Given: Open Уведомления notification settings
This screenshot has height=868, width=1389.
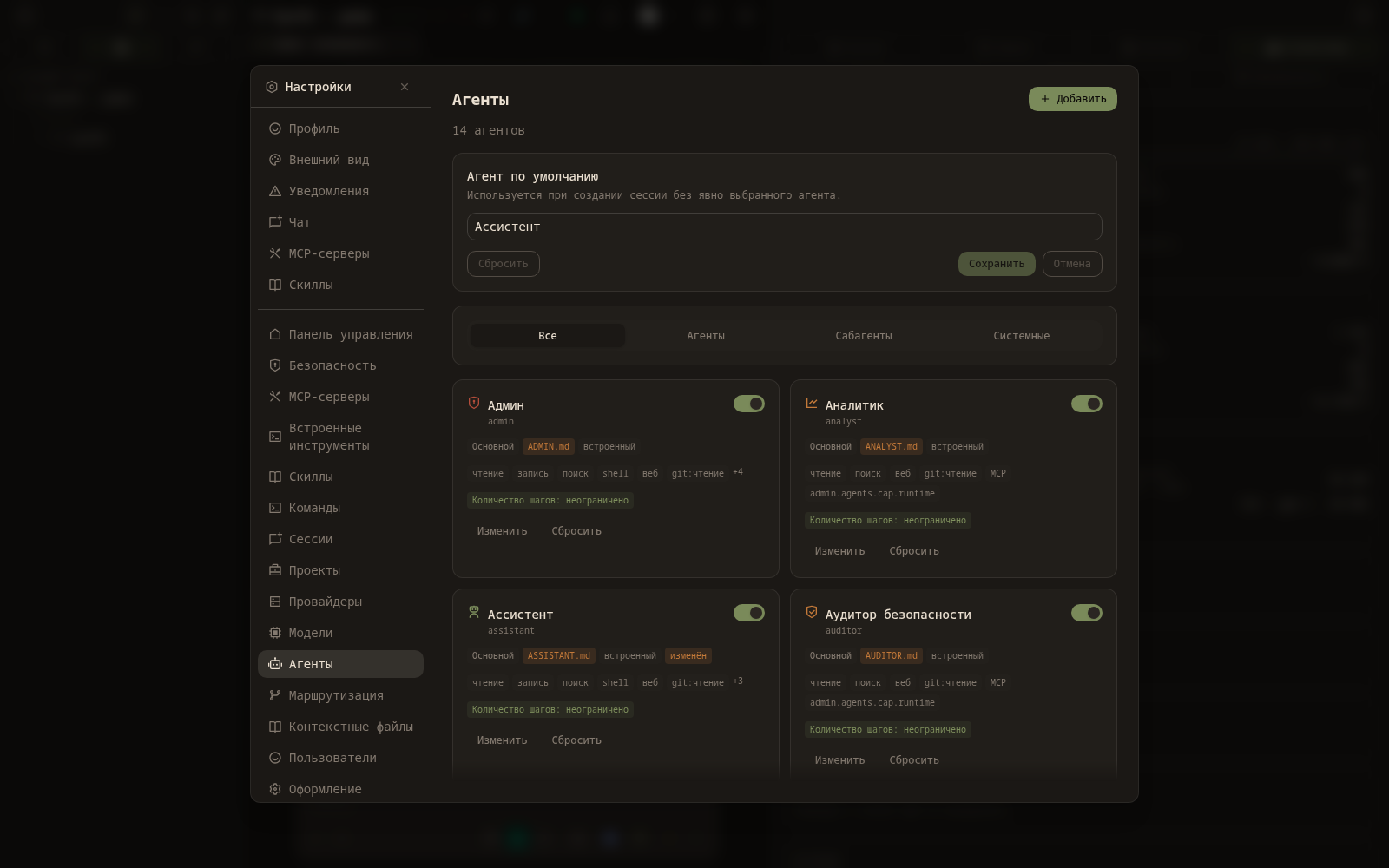Looking at the screenshot, I should (340, 191).
